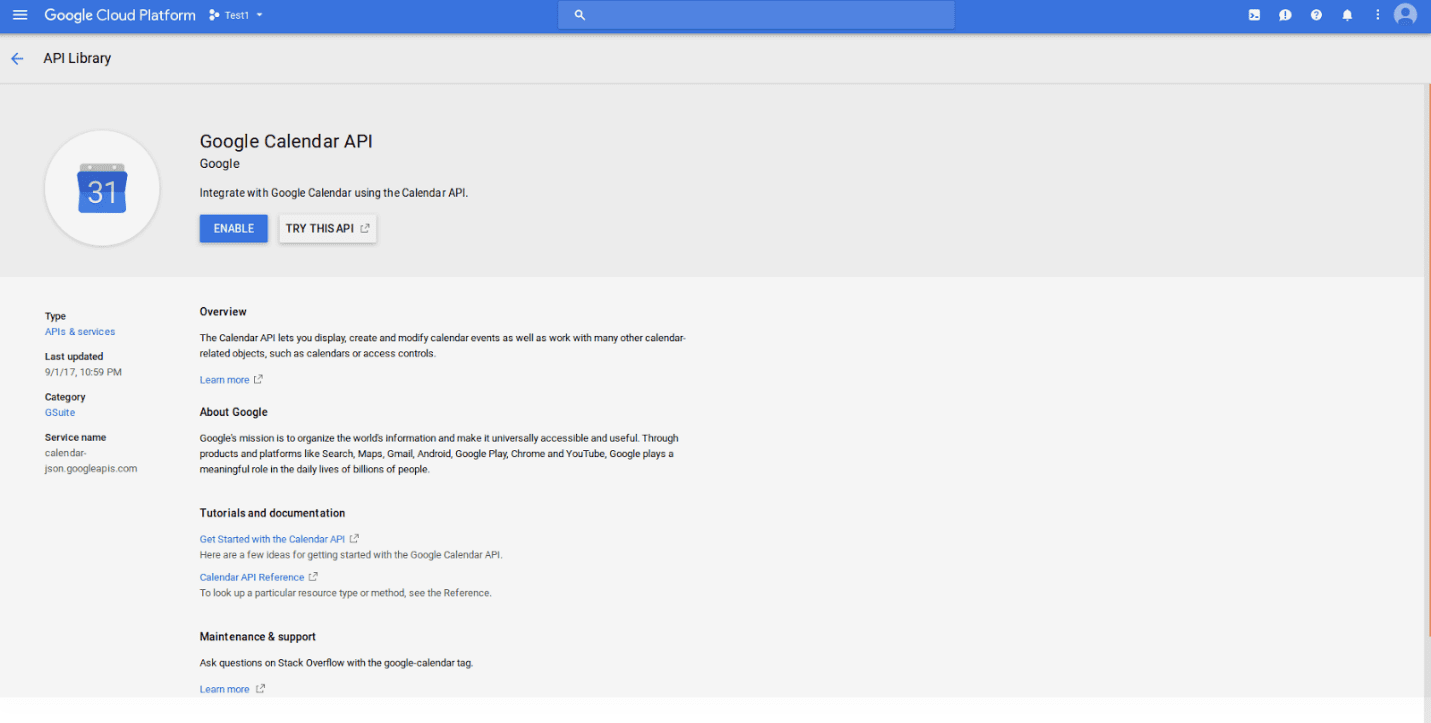The width and height of the screenshot is (1431, 723).
Task: Open the user account avatar
Action: (x=1405, y=15)
